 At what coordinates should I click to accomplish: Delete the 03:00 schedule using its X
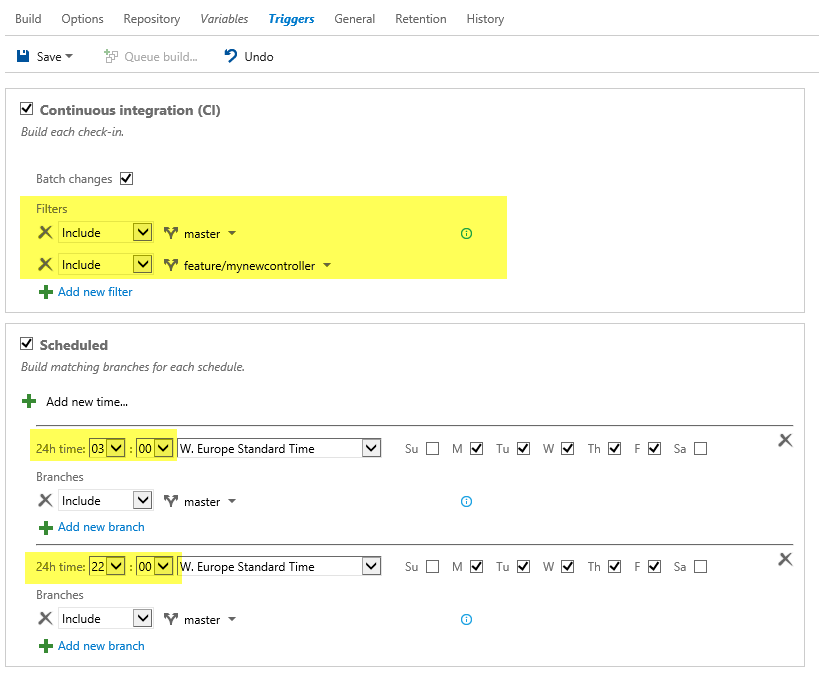pos(785,440)
